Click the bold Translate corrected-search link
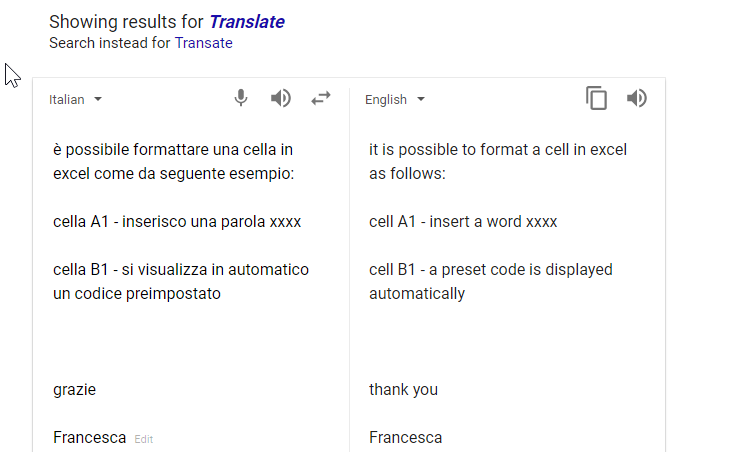This screenshot has width=733, height=452. coord(246,22)
